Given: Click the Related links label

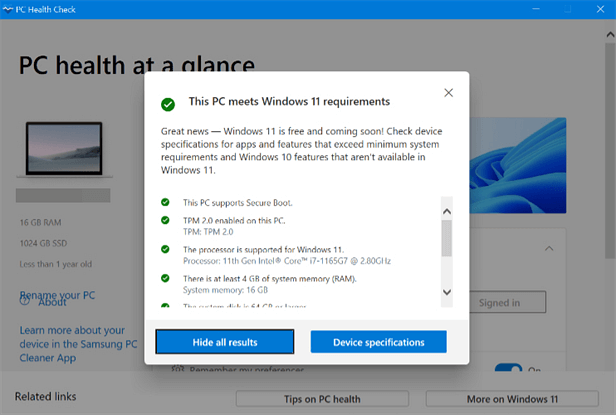Looking at the screenshot, I should coord(46,397).
